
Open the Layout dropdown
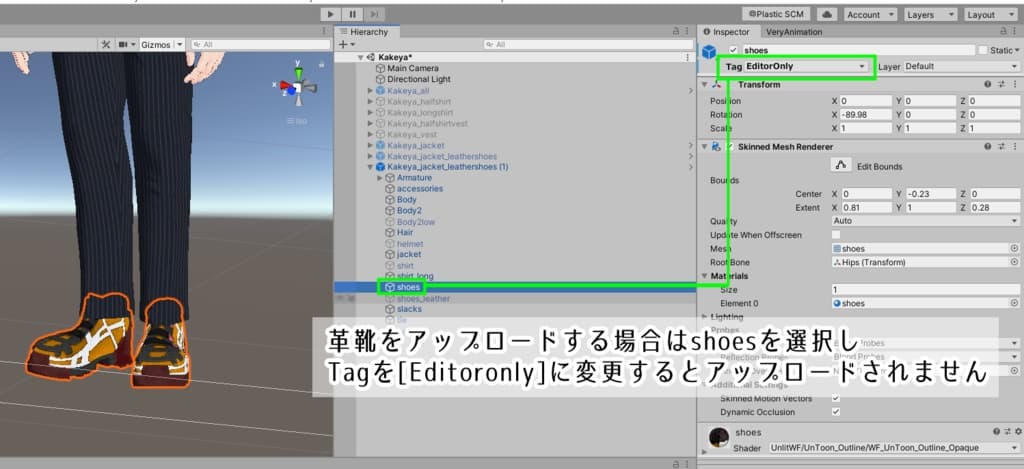[x=990, y=14]
